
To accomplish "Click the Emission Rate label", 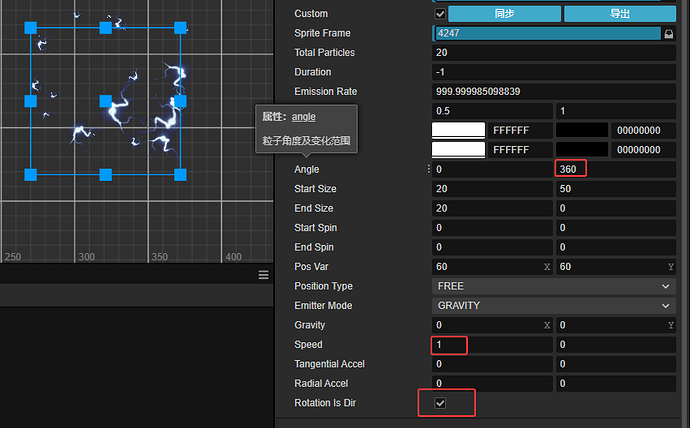I will 326,91.
